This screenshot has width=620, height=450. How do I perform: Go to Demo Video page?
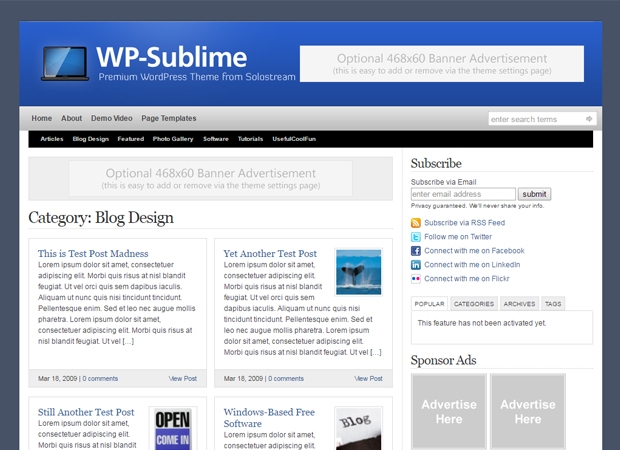pos(112,118)
